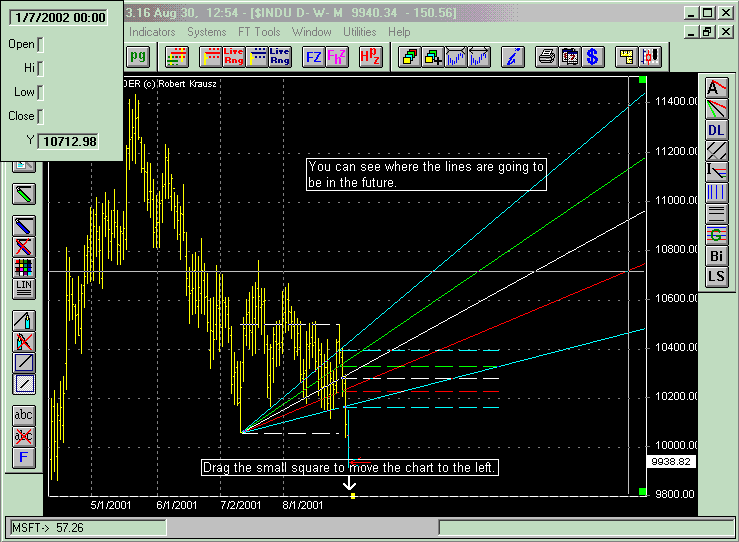The image size is (739, 542).
Task: Click the blue F button in left toolbar
Action: point(24,458)
